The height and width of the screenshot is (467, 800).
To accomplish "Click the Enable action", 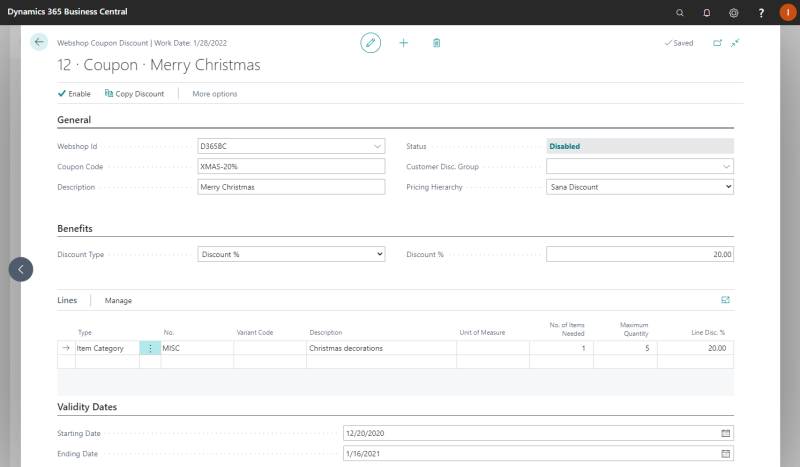I will [x=74, y=94].
